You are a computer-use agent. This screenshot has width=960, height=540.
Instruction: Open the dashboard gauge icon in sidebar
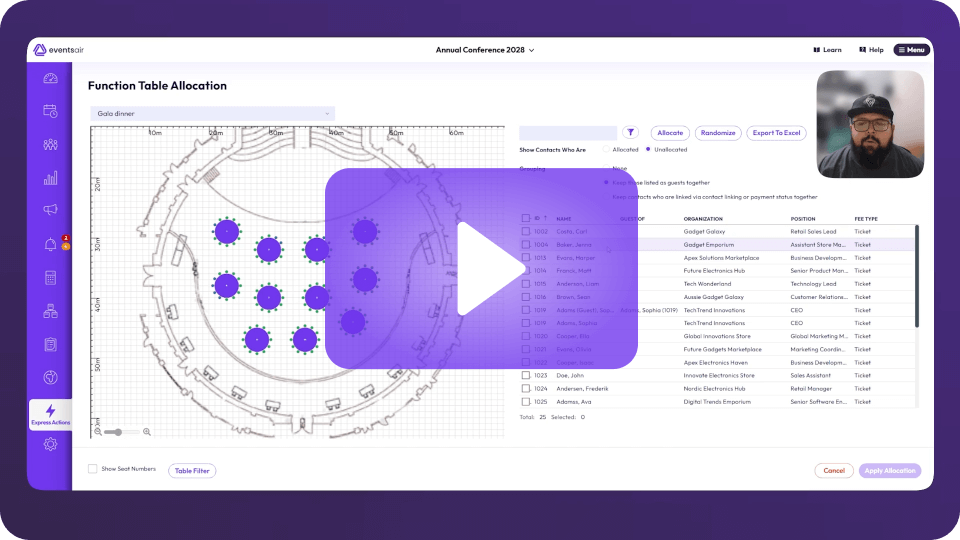click(50, 78)
